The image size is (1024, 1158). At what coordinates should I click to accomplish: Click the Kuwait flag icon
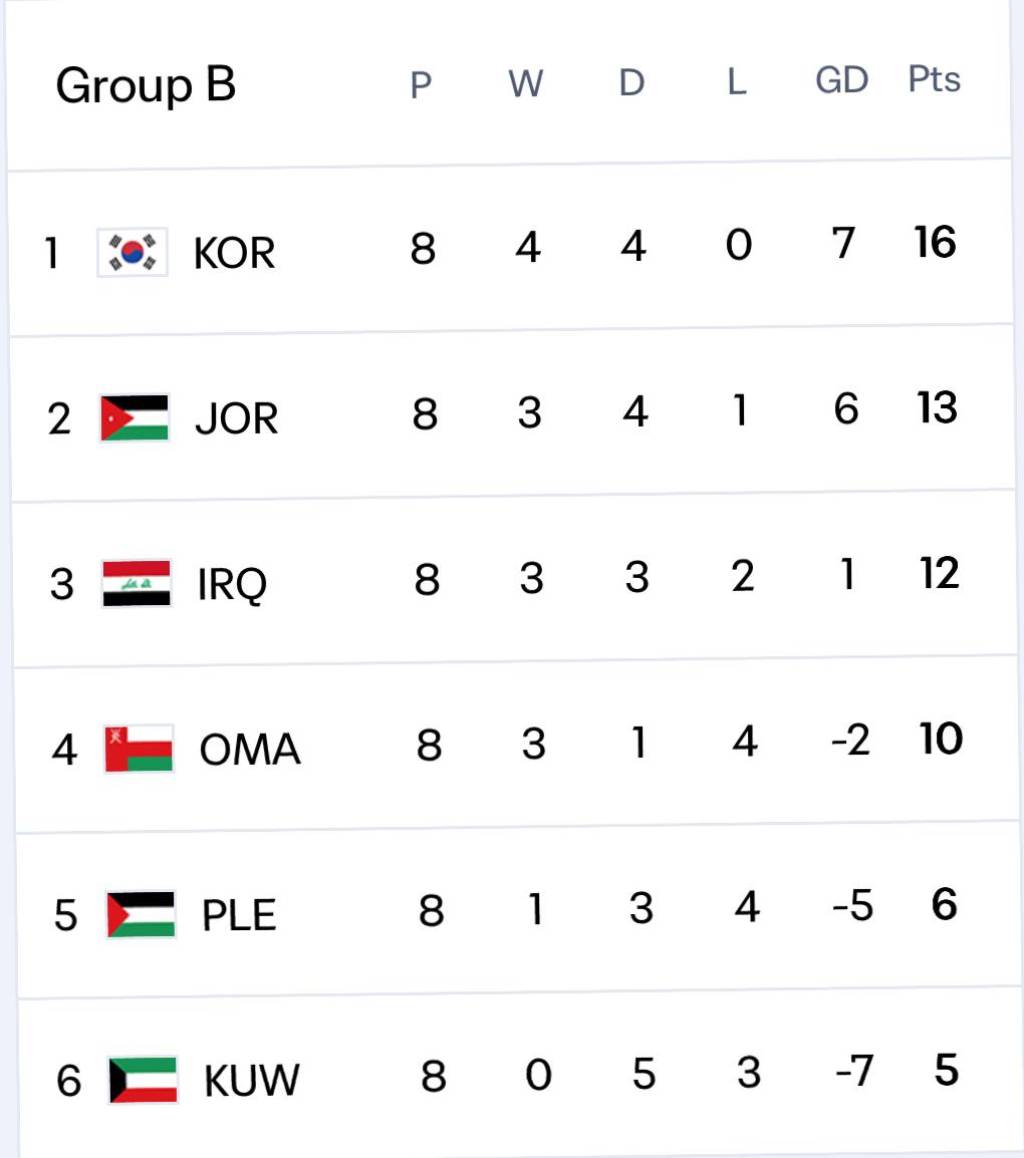[143, 1080]
